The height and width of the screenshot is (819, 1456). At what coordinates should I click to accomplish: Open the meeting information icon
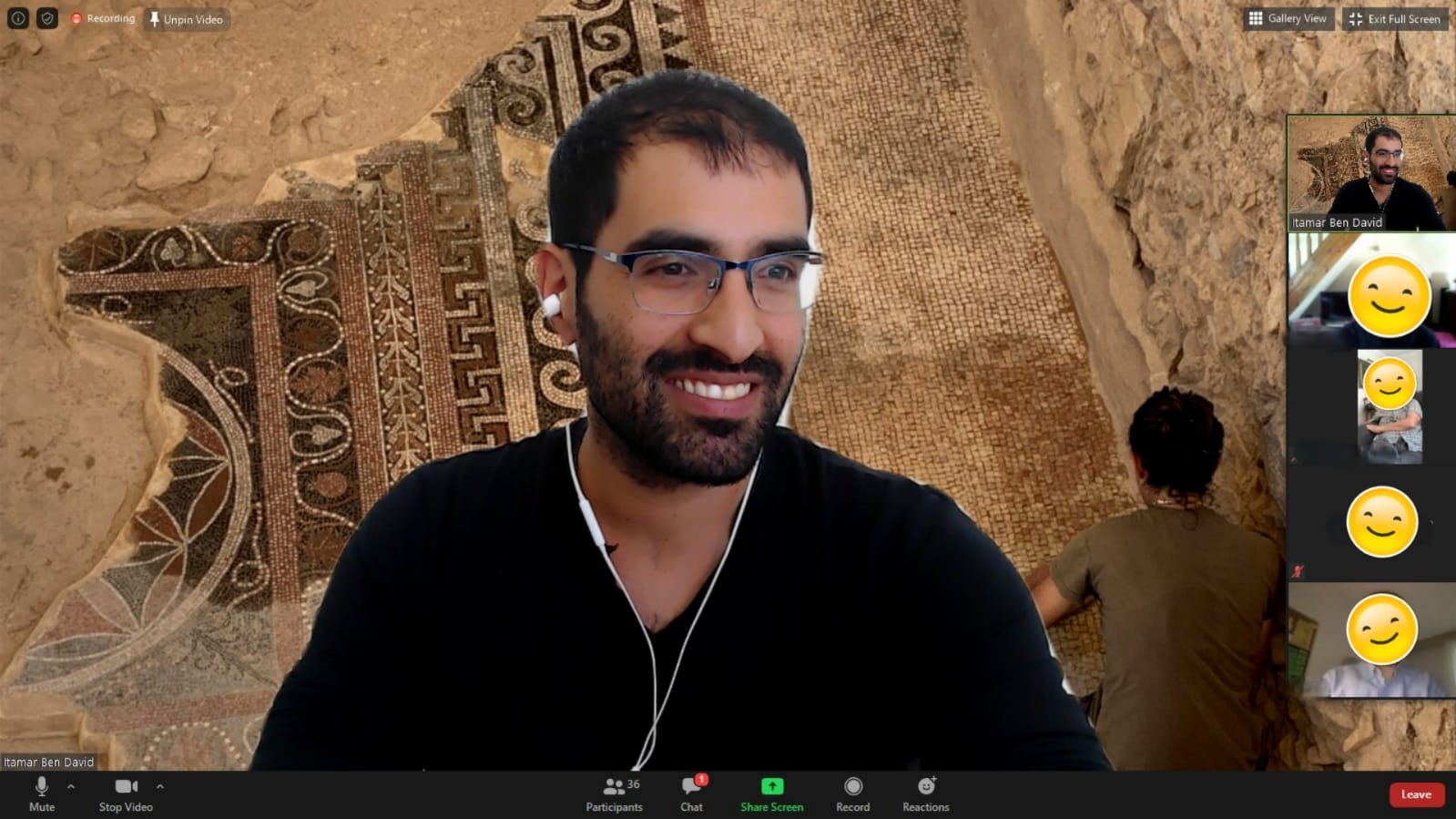pos(18,18)
